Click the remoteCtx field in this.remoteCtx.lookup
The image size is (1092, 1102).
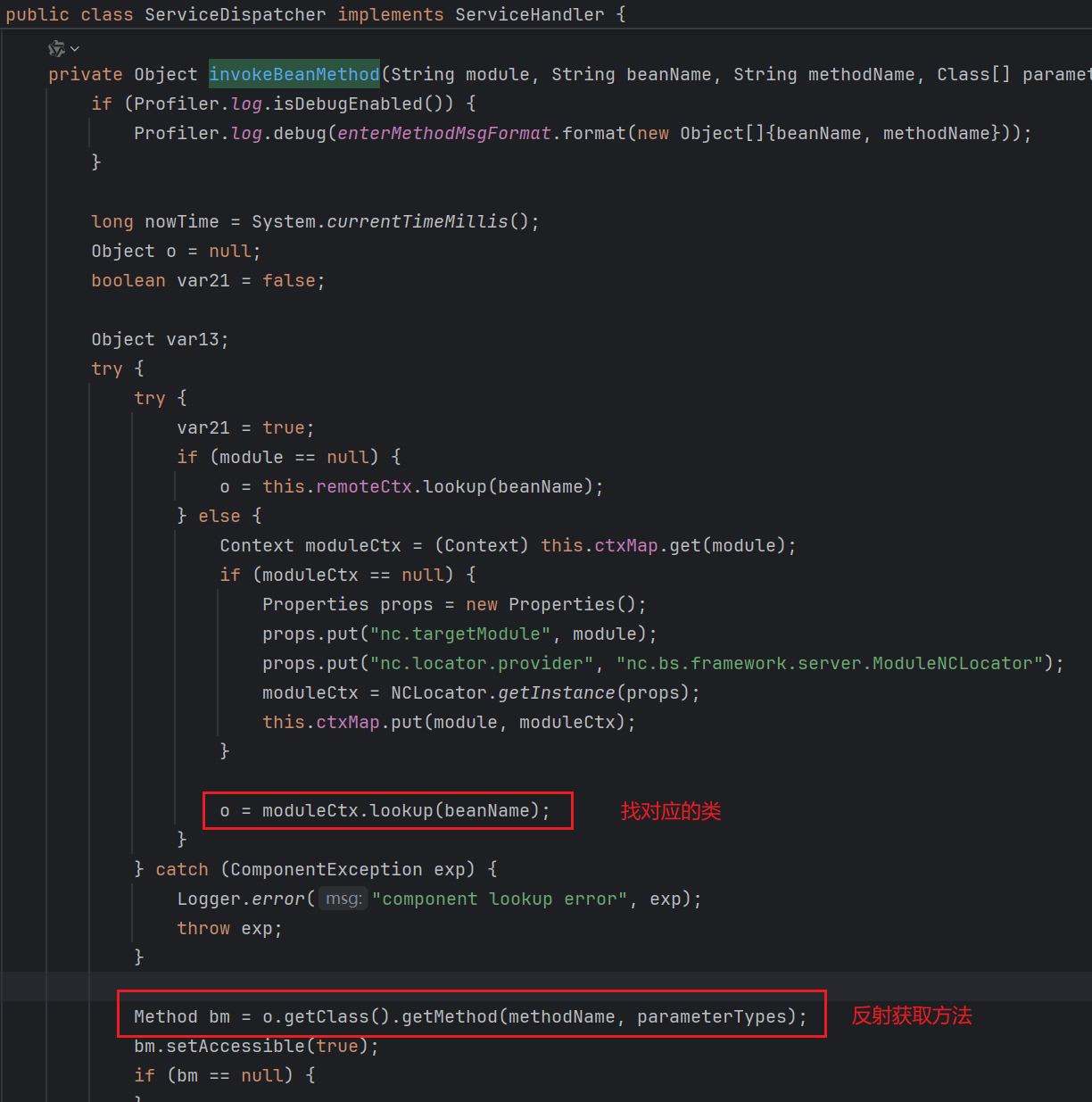pyautogui.click(x=364, y=486)
